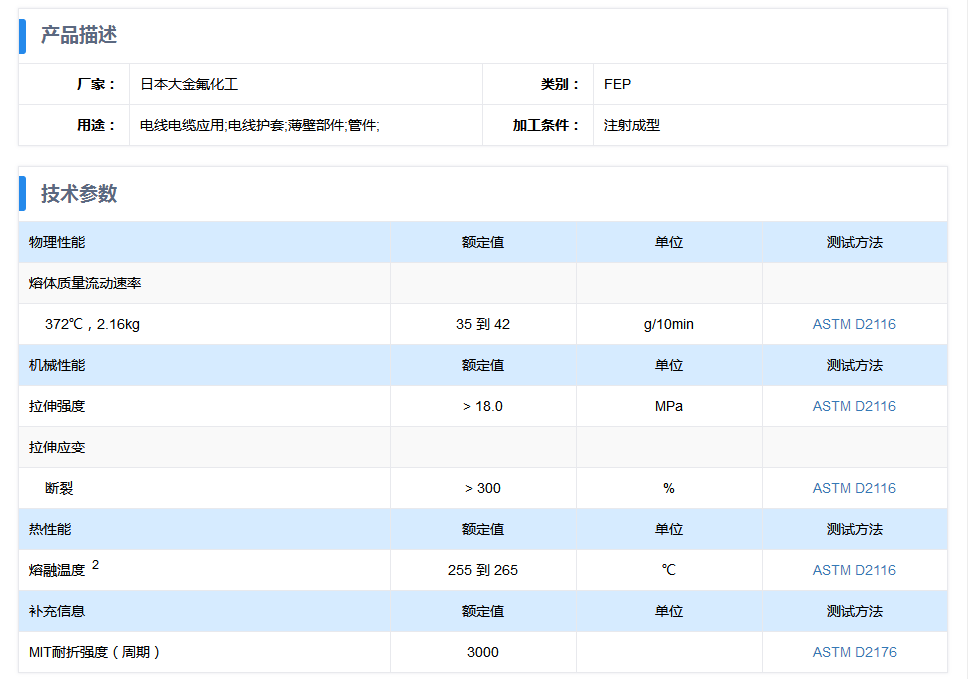
Task: Click the 物理性能 table header
Action: coord(57,242)
